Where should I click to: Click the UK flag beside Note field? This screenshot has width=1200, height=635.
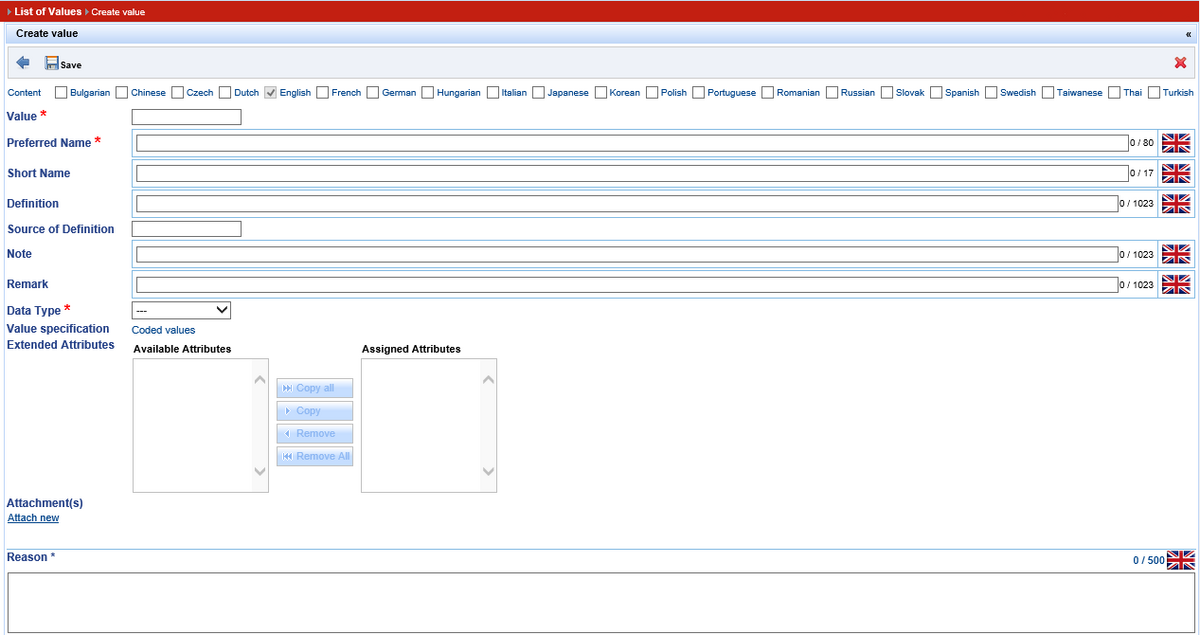tap(1176, 254)
